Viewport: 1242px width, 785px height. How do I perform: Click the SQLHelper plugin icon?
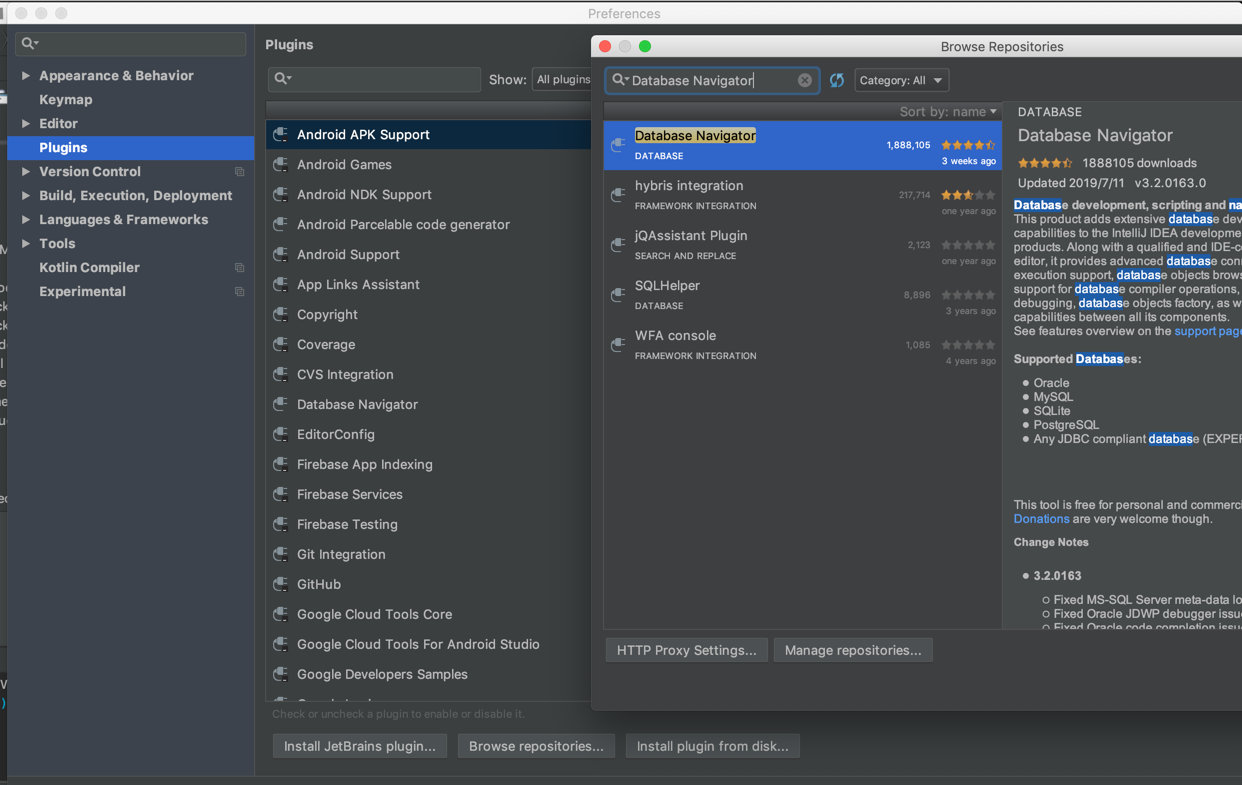click(618, 295)
